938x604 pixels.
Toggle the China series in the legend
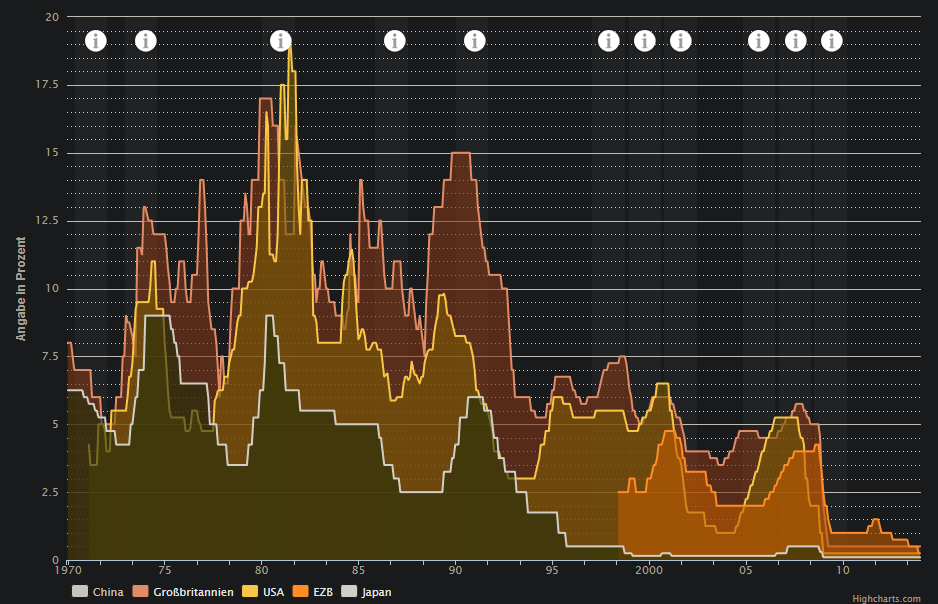coord(98,591)
